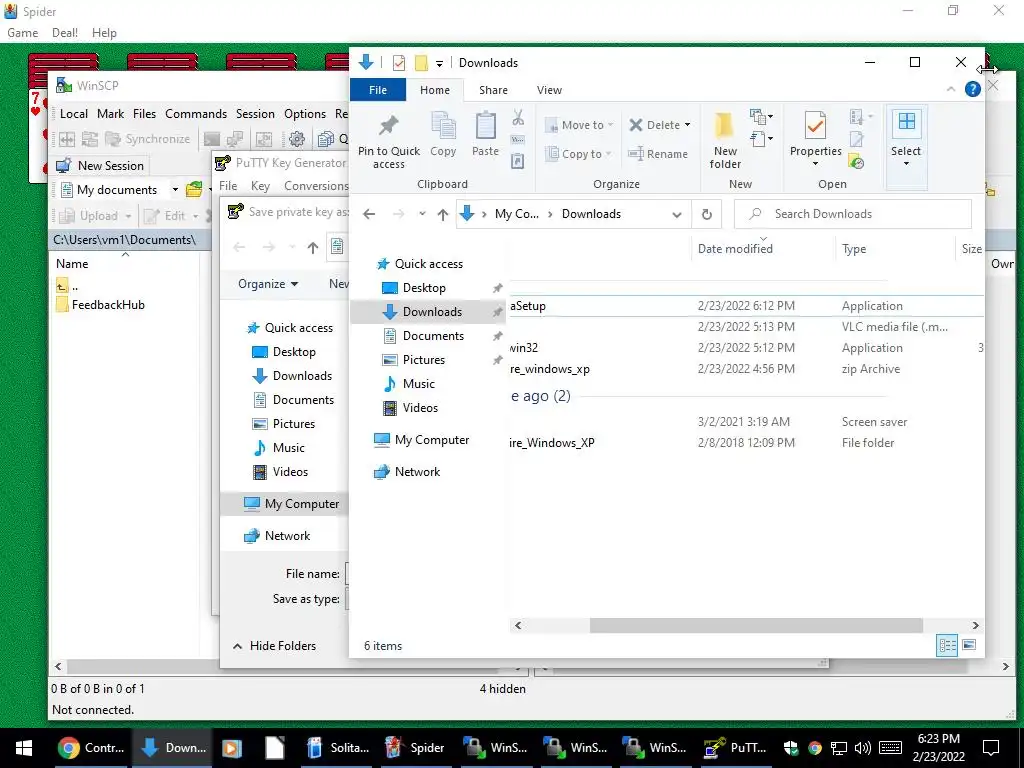Click the Search Downloads input field

pyautogui.click(x=853, y=214)
